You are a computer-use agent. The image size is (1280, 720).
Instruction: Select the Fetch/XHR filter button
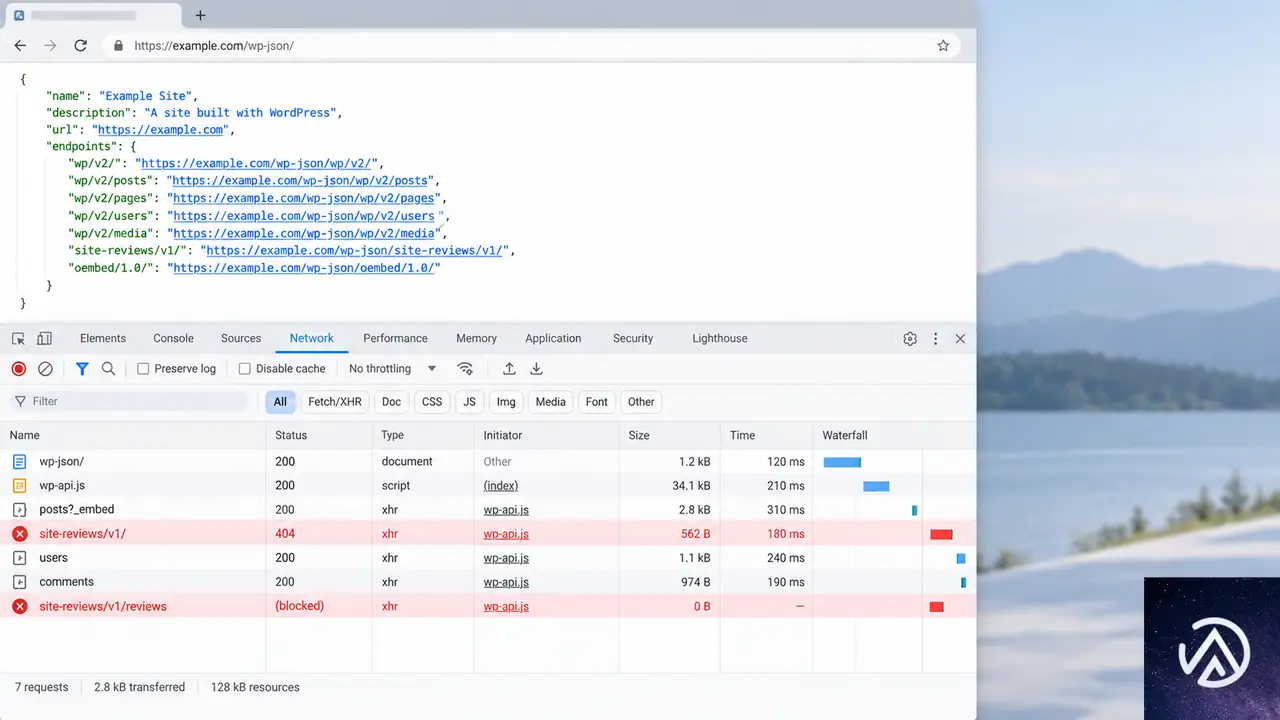pyautogui.click(x=335, y=402)
